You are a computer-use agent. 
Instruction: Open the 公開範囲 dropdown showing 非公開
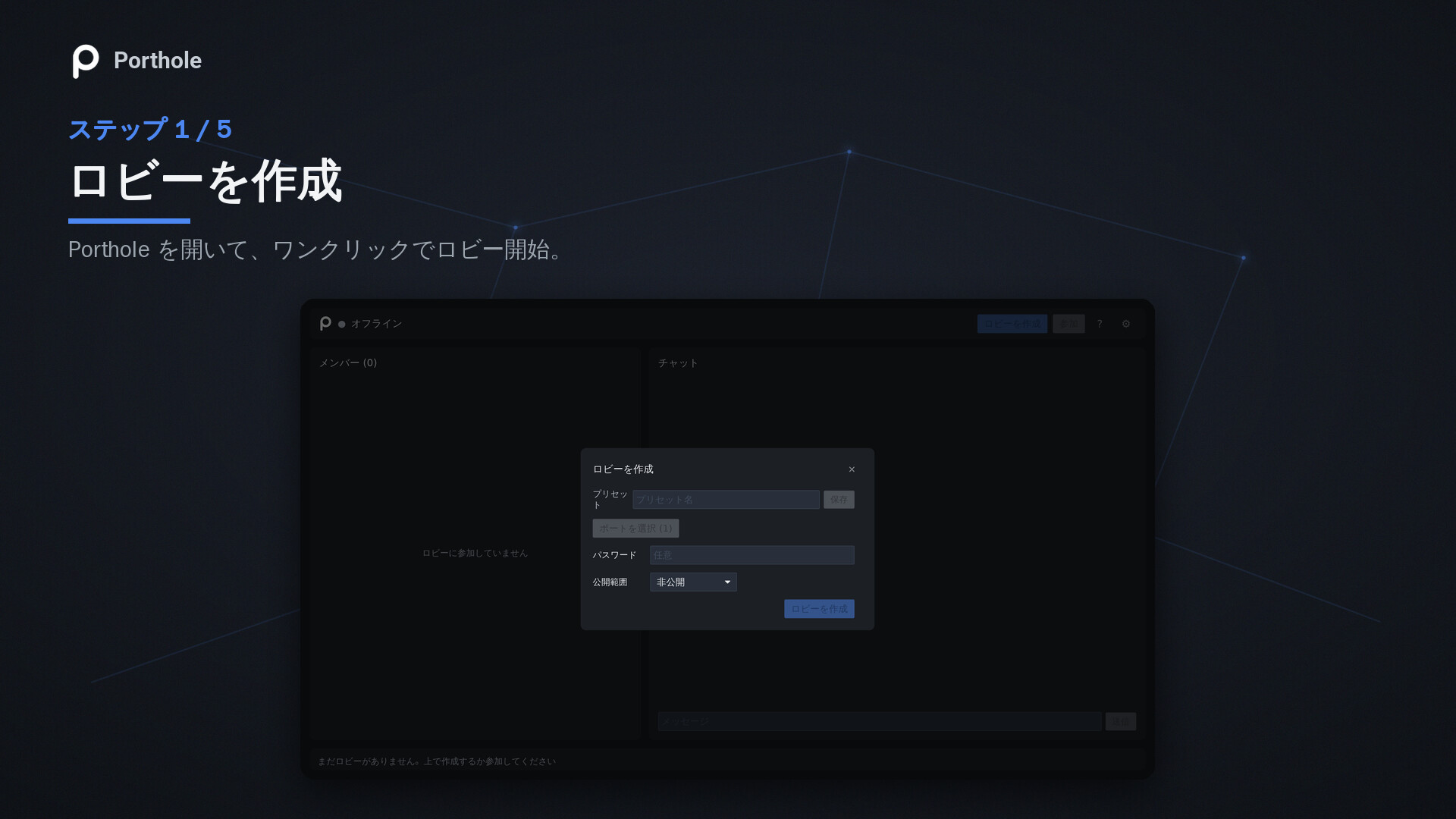[693, 582]
